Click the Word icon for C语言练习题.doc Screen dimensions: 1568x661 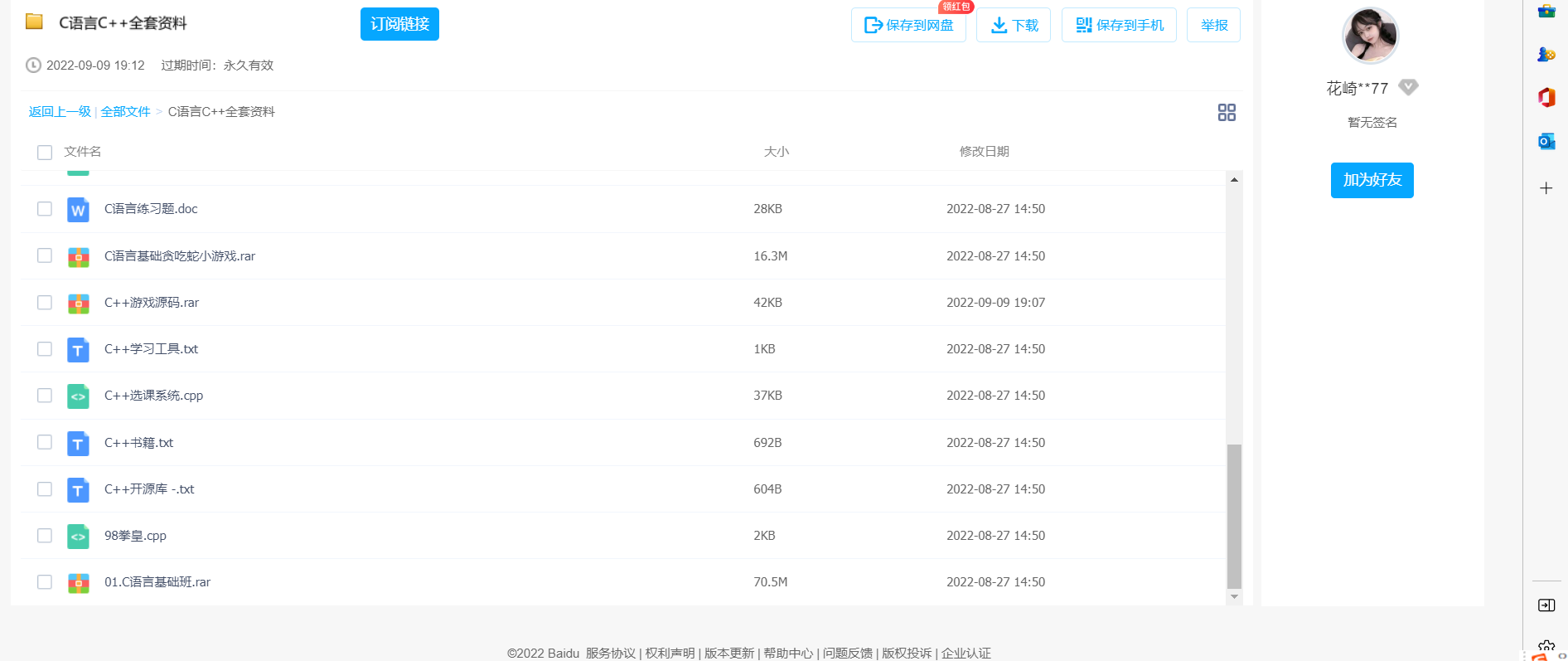78,210
